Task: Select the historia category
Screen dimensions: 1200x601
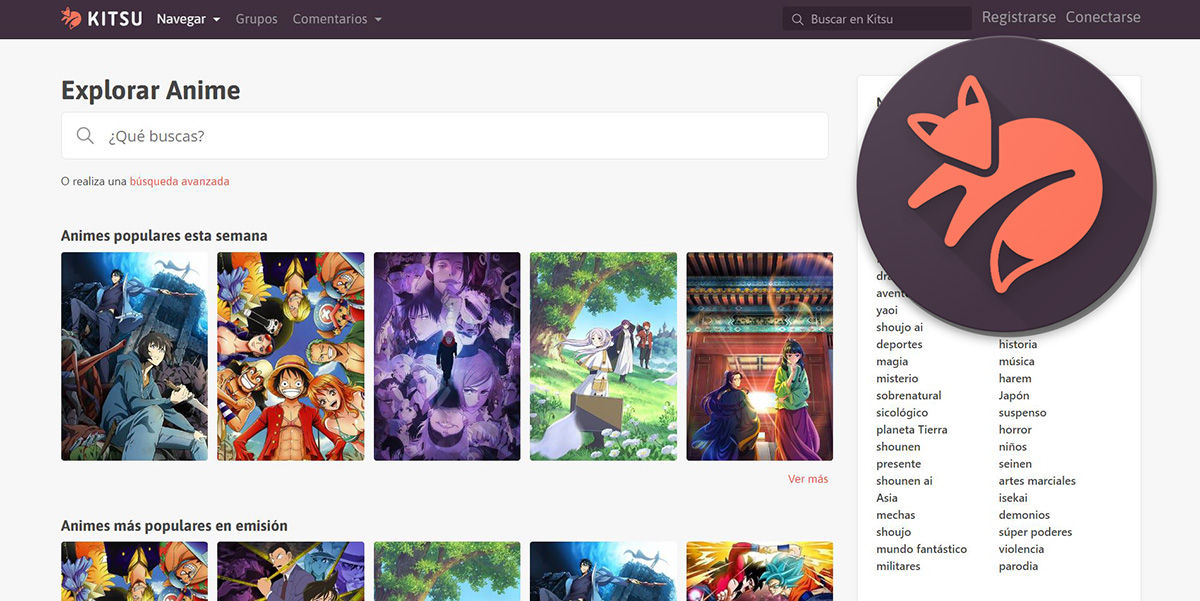Action: coord(1018,345)
